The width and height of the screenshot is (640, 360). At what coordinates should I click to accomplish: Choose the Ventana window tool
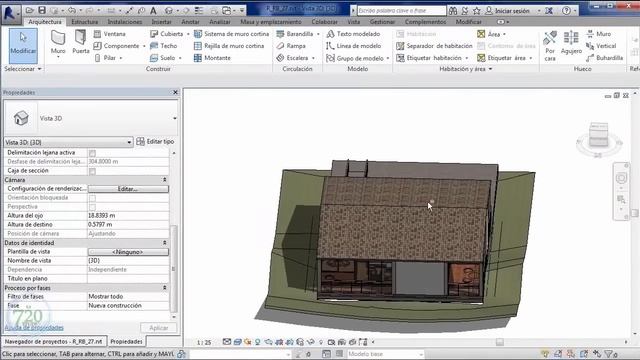(109, 34)
